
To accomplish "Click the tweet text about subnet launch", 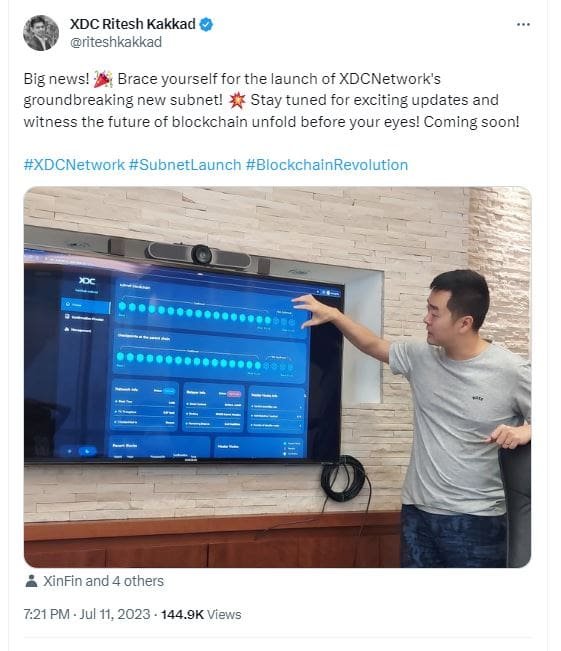I will 272,100.
